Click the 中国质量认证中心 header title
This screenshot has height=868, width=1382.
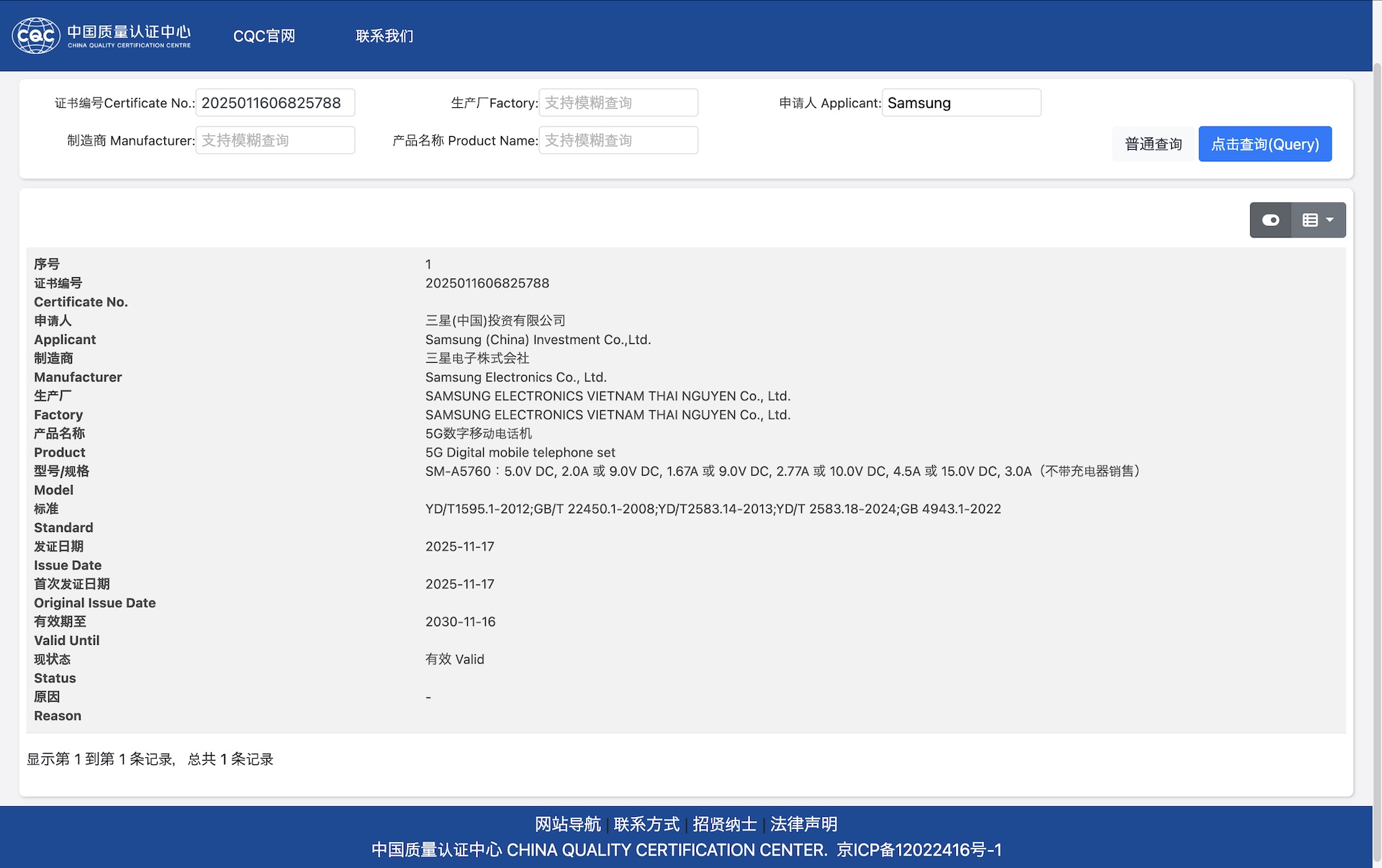129,32
